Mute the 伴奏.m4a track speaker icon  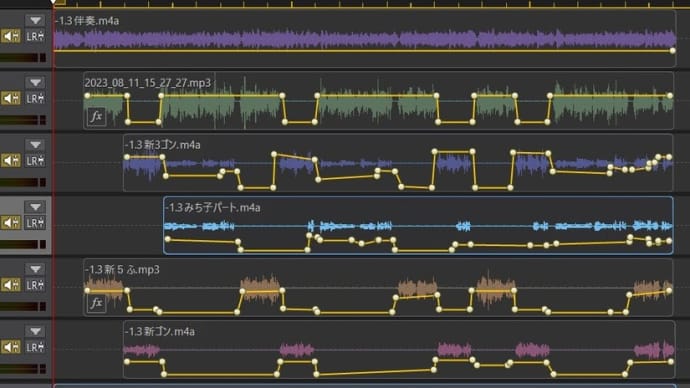(11, 36)
